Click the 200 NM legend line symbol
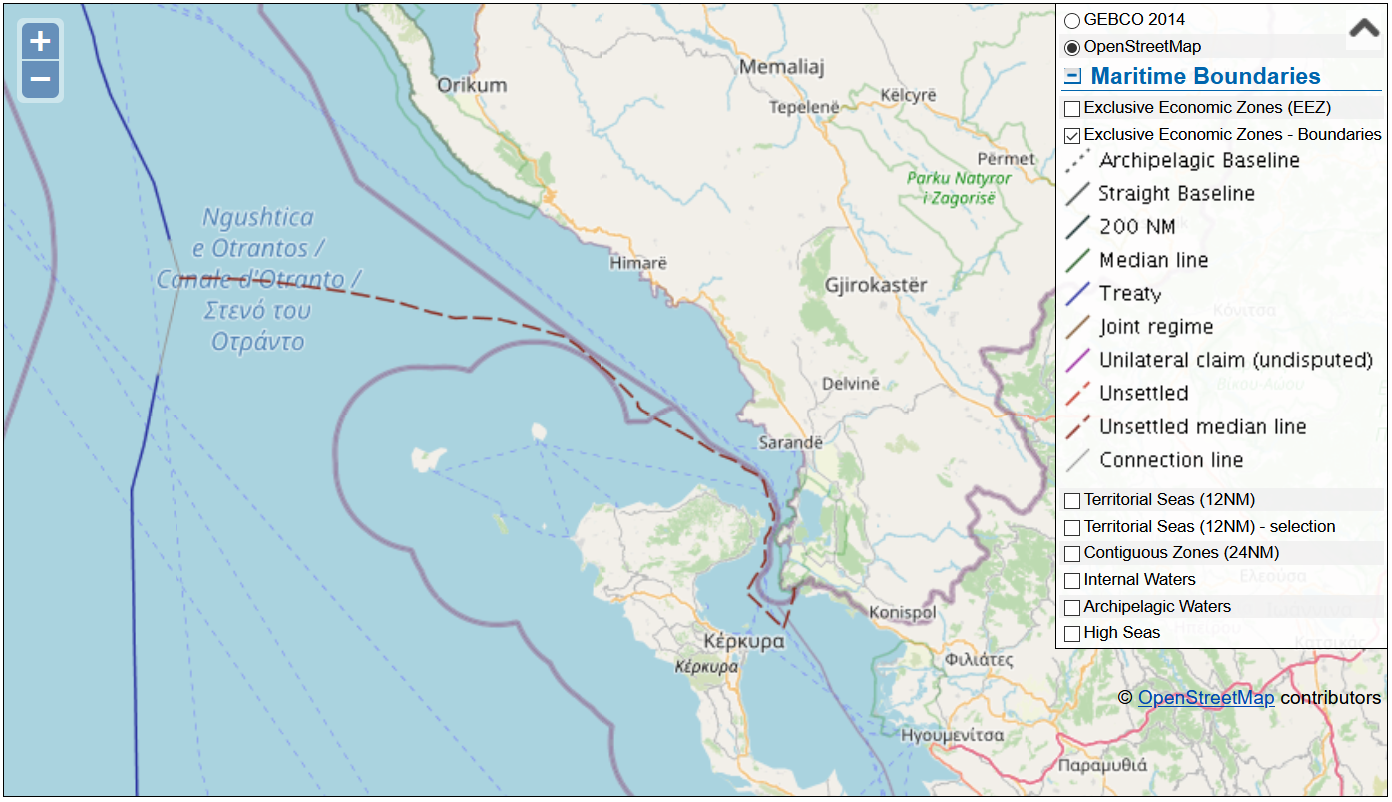Viewport: 1392px width, 802px height. pos(1078,227)
